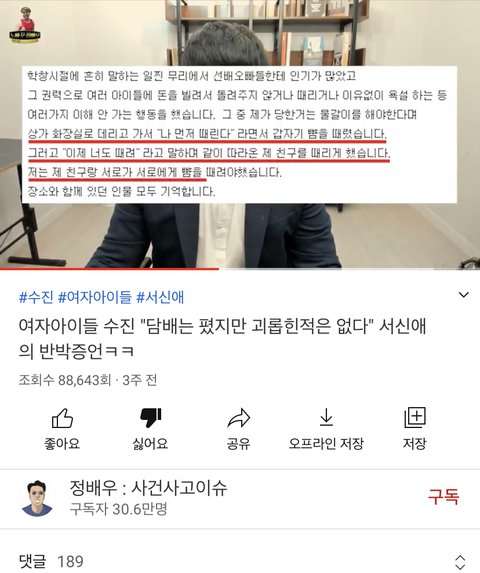
Task: Open the 정배우 channel avatar
Action: pos(37,498)
